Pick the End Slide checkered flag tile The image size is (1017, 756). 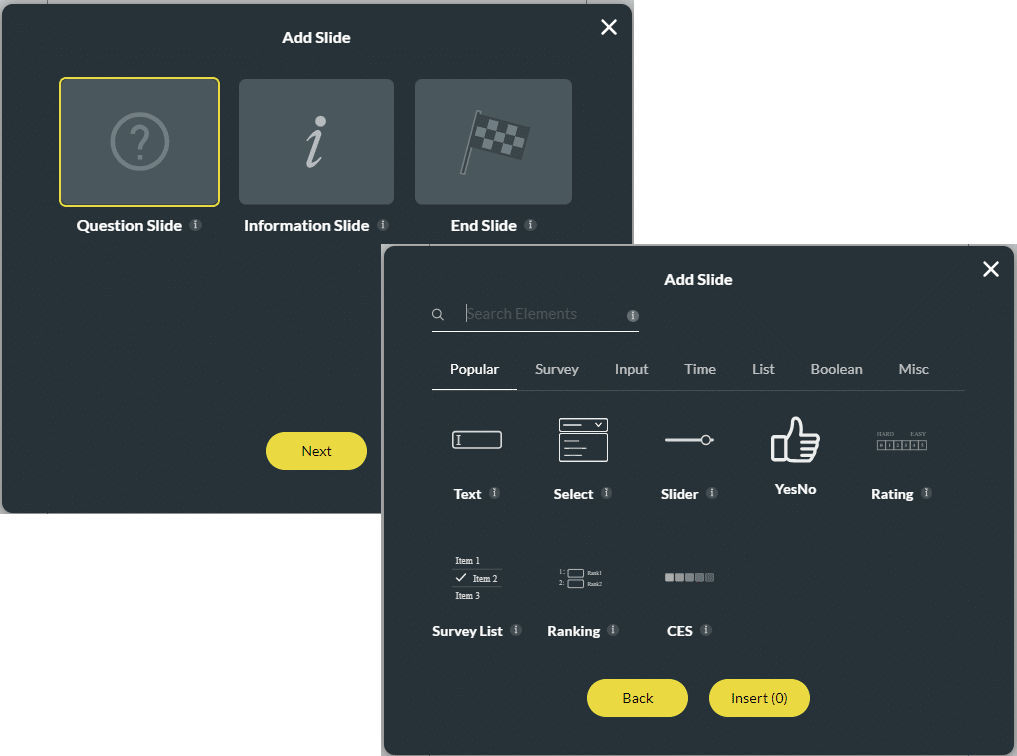pyautogui.click(x=493, y=142)
